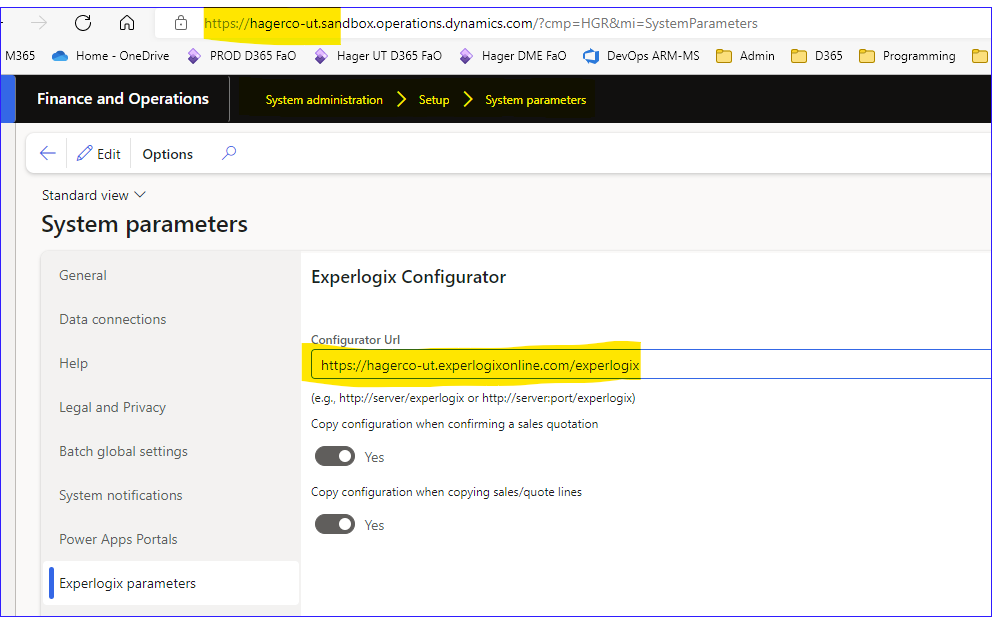Open the M365 bookmark
992x617 pixels.
pos(19,56)
